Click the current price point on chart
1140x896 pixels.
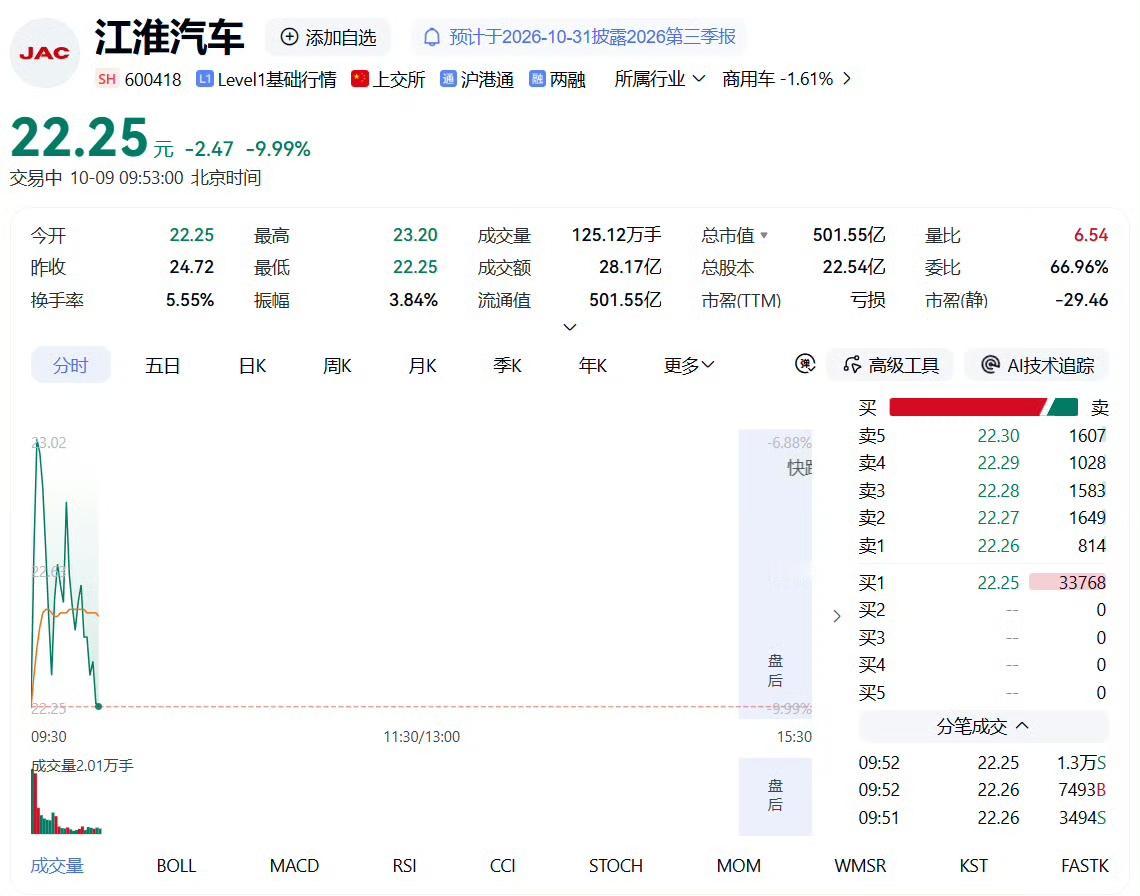[x=99, y=706]
